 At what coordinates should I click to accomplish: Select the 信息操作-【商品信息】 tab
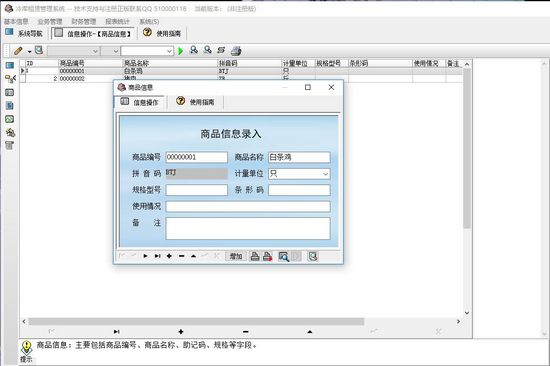[x=93, y=33]
